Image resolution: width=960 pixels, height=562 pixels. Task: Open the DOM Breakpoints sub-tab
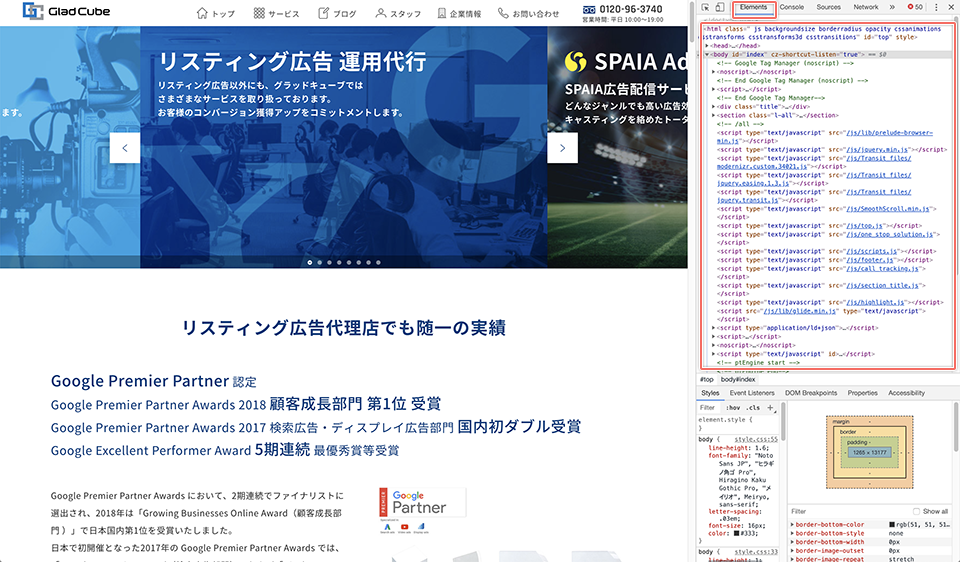(x=811, y=393)
